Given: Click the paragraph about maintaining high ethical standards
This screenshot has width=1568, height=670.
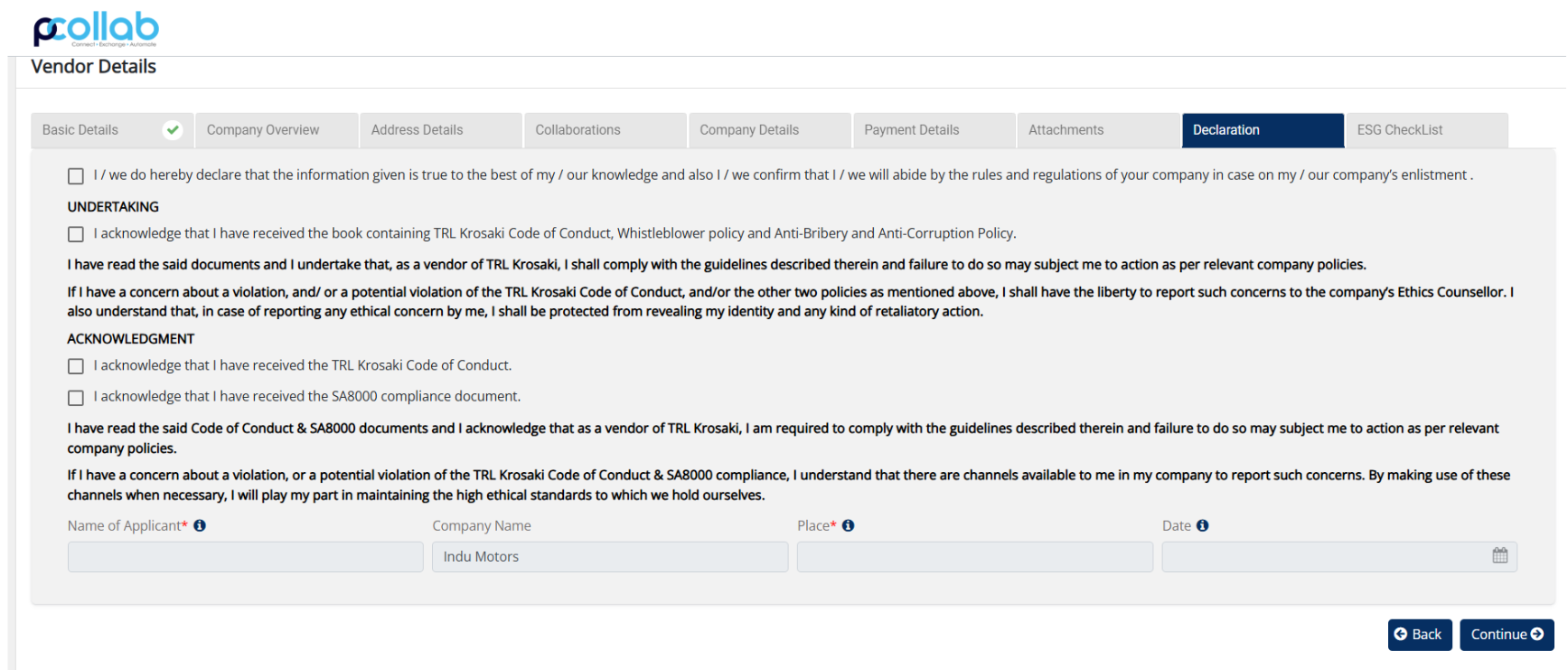Looking at the screenshot, I should (x=789, y=486).
